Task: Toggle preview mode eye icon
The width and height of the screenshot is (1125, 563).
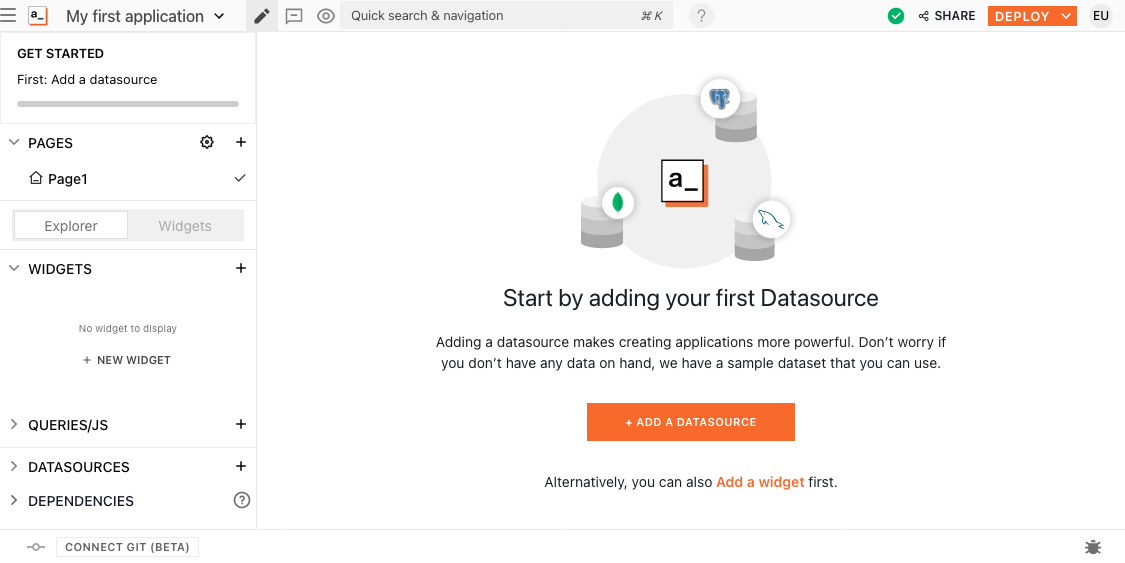Action: (x=326, y=16)
